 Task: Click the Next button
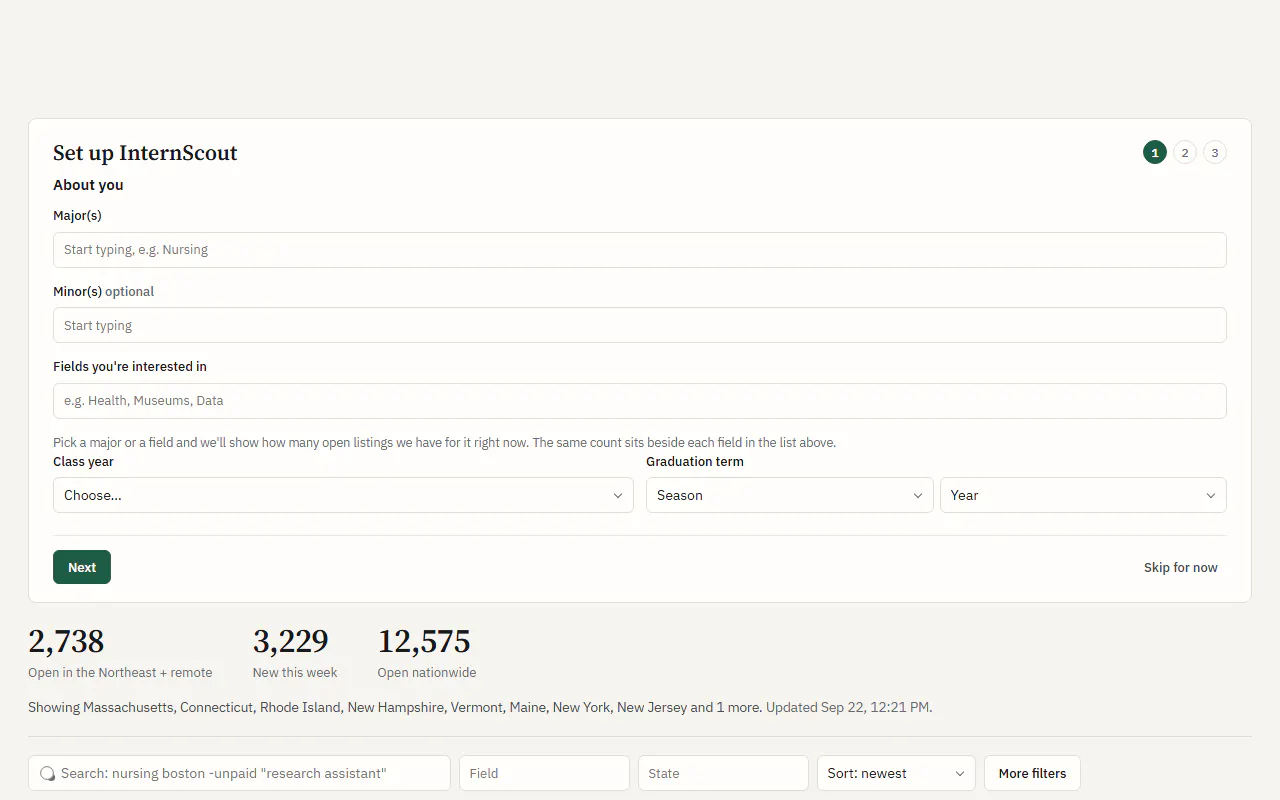[x=82, y=567]
